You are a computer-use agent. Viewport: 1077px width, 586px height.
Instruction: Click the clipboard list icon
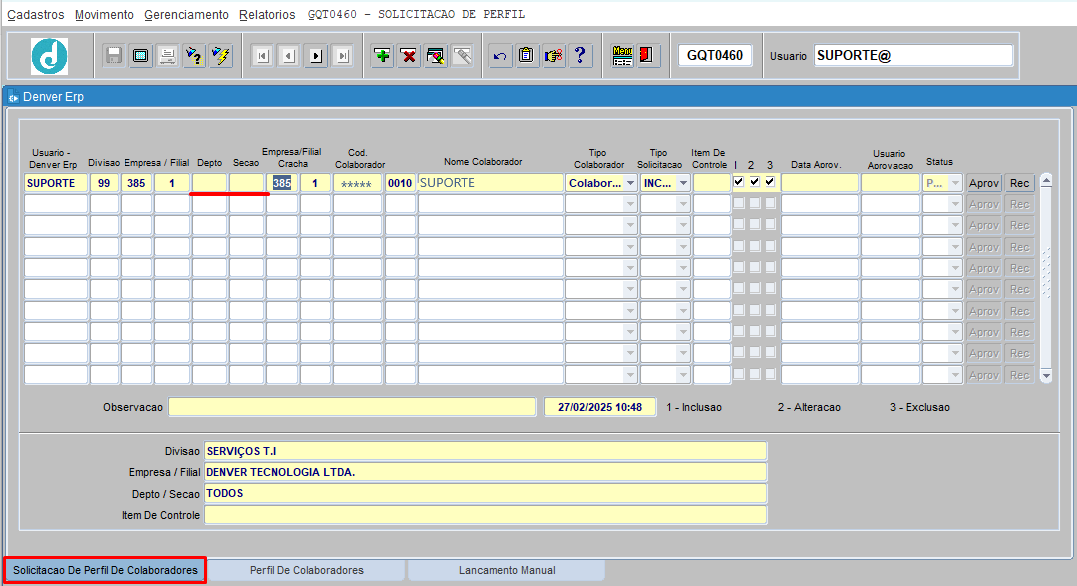(x=527, y=56)
